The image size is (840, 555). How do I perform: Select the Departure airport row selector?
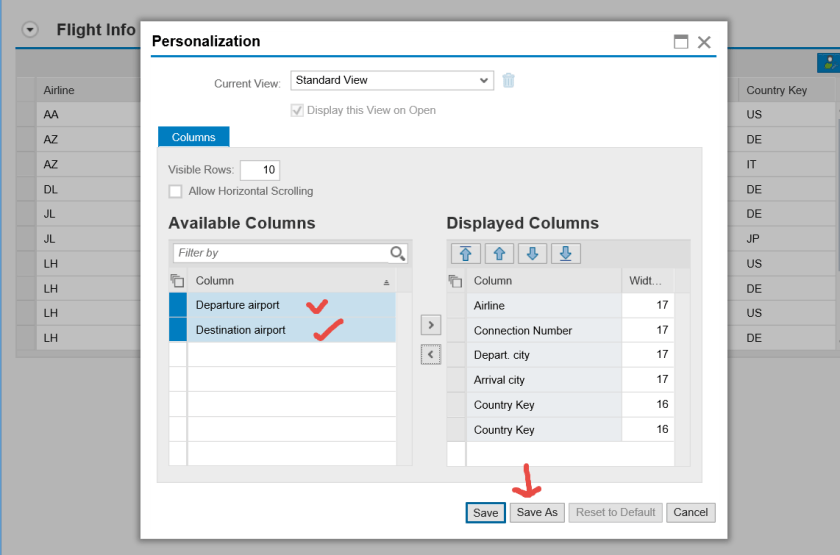[x=177, y=305]
